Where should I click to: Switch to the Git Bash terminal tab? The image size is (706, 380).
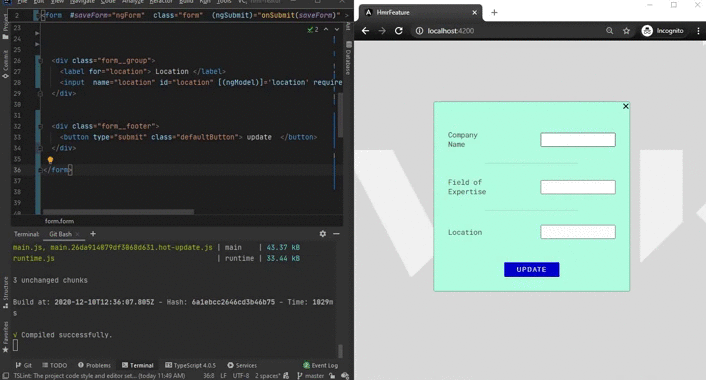pyautogui.click(x=60, y=234)
